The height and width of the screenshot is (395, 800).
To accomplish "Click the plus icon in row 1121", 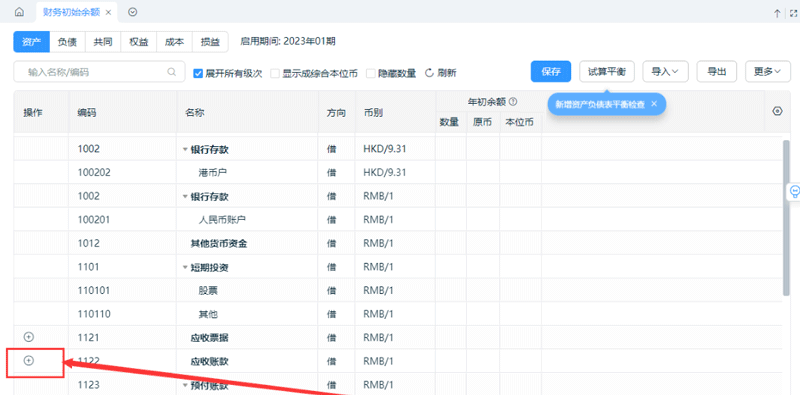I will 29,337.
